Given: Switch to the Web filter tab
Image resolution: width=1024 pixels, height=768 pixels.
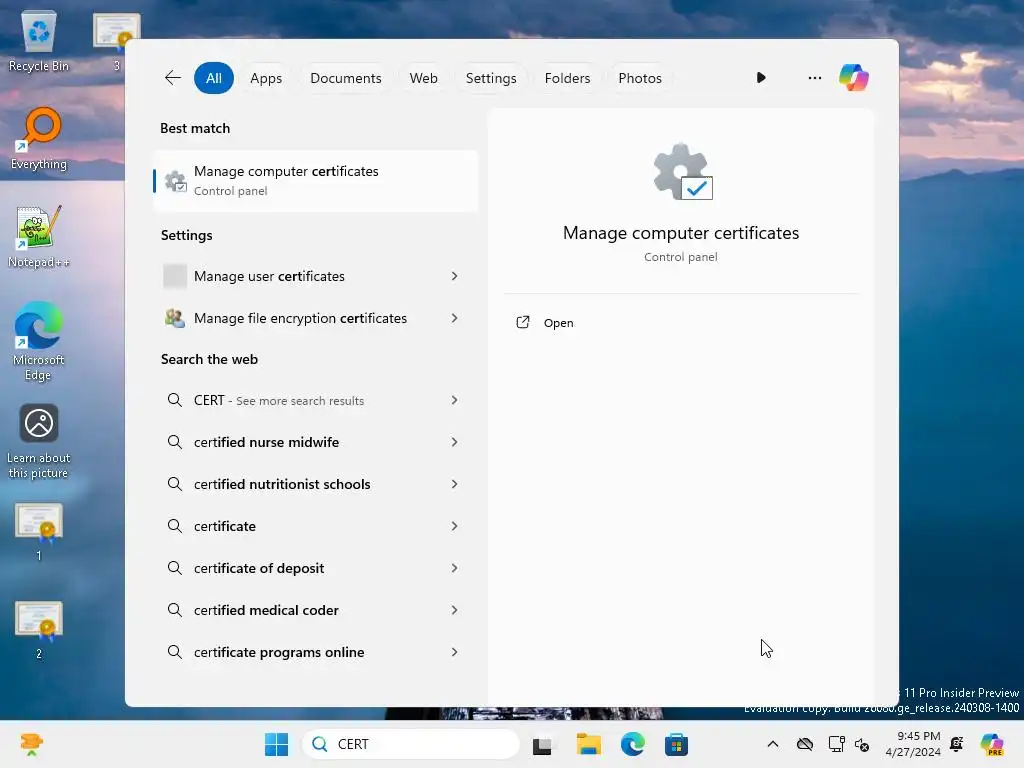Looking at the screenshot, I should (423, 78).
